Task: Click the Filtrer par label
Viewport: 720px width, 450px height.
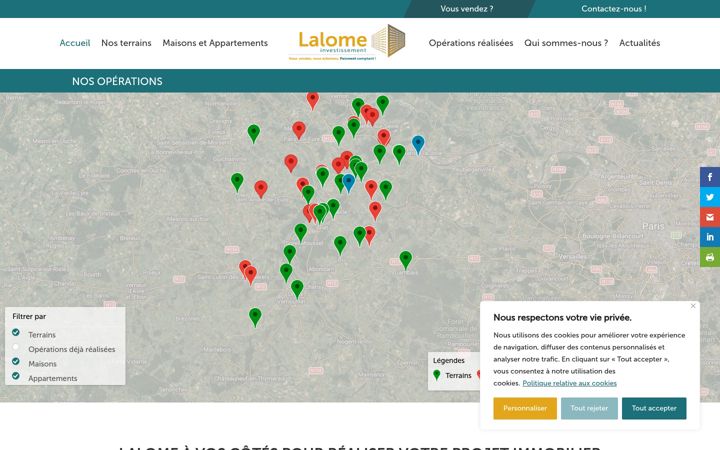Action: [x=29, y=316]
